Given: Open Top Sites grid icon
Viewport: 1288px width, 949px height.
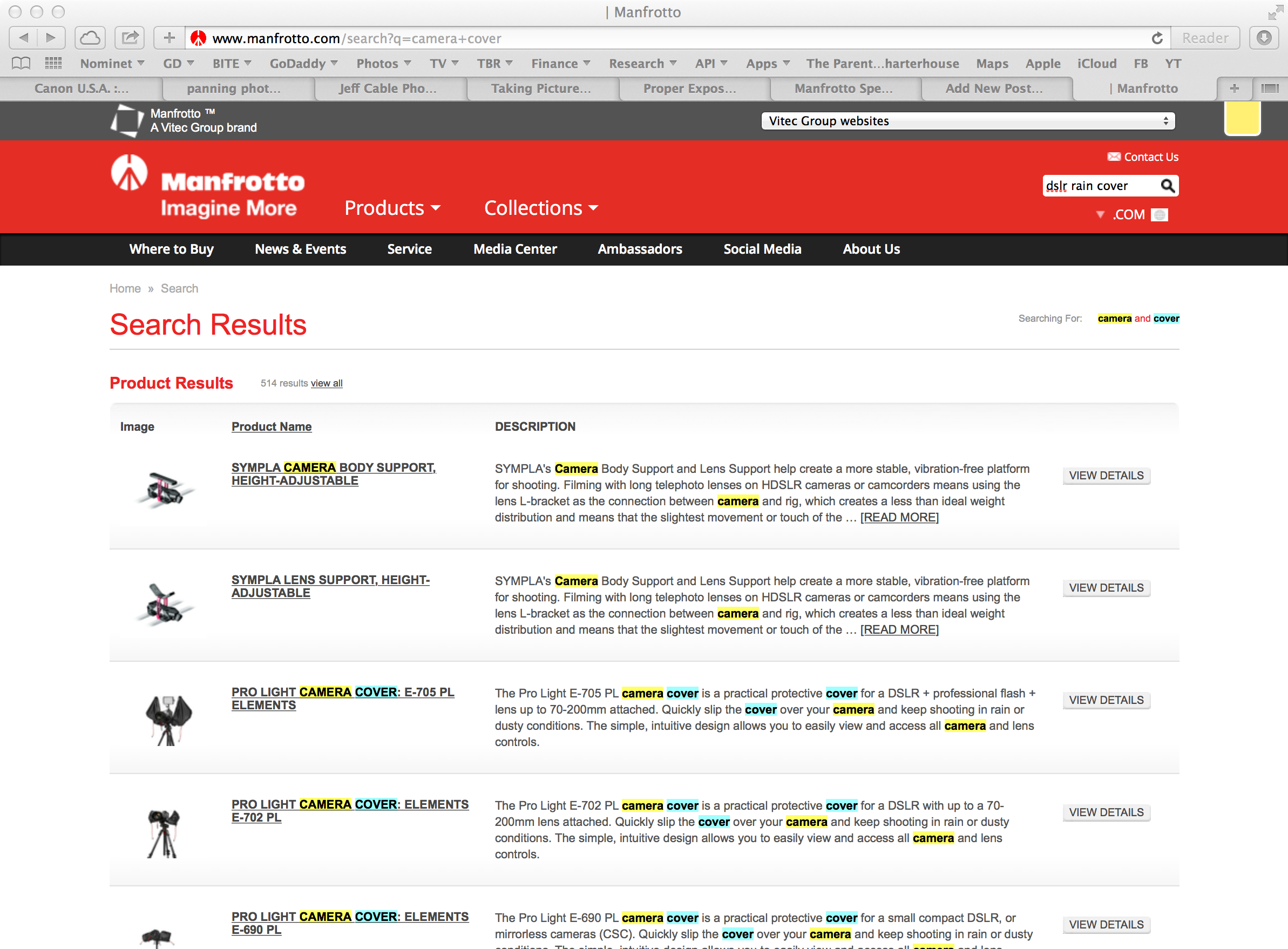Looking at the screenshot, I should (x=53, y=63).
